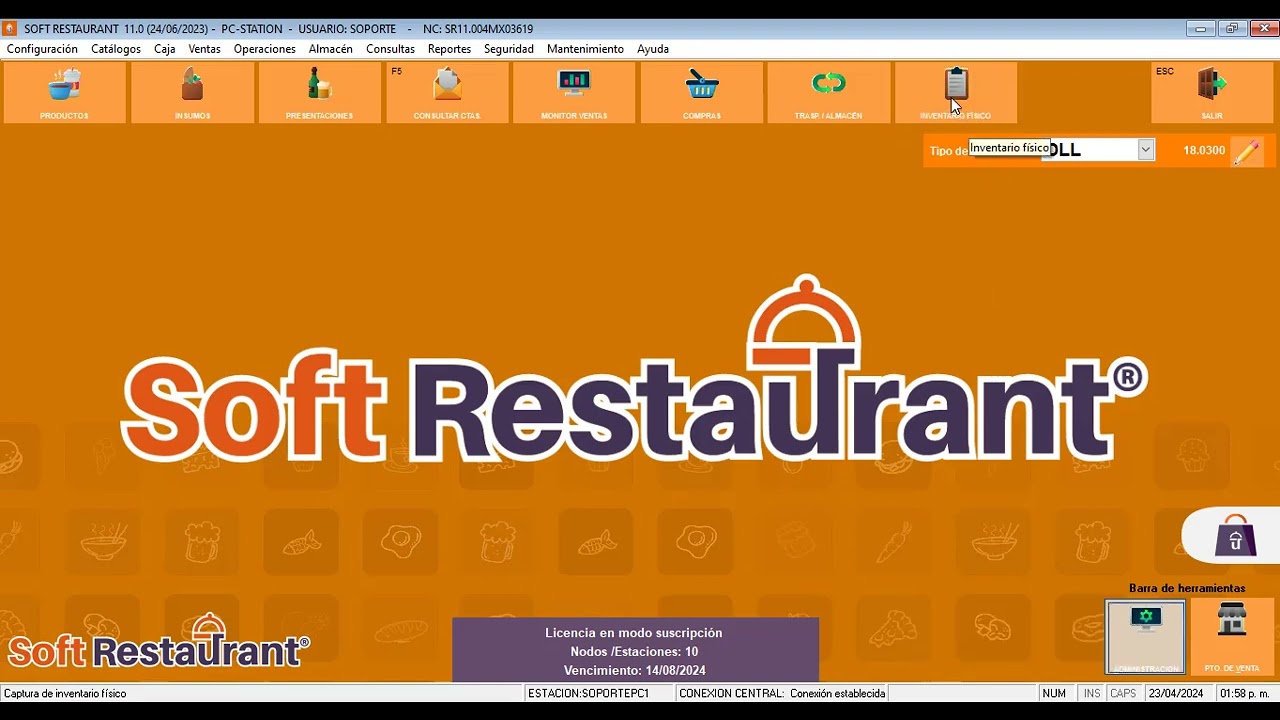Viewport: 1280px width, 720px height.
Task: Open the Catálogos menu
Action: [x=116, y=49]
